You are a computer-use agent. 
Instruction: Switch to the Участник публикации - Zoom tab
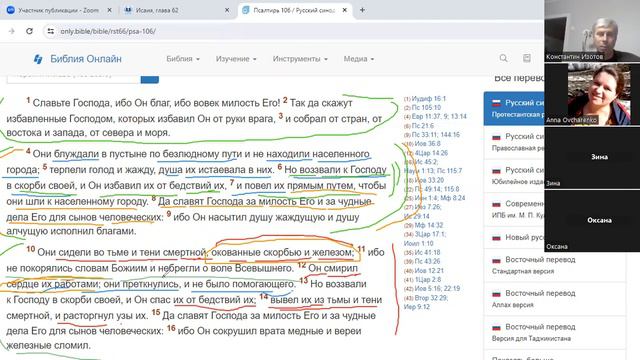58,10
